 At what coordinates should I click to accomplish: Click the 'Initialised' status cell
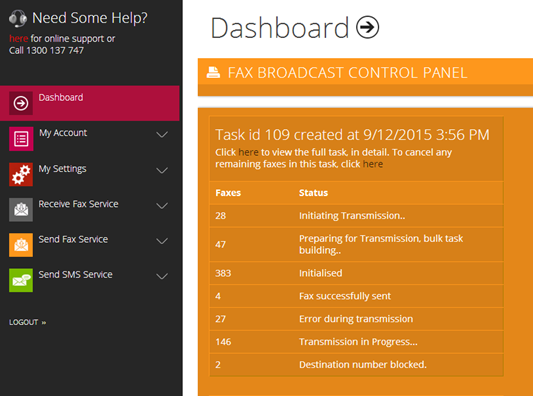pos(321,273)
